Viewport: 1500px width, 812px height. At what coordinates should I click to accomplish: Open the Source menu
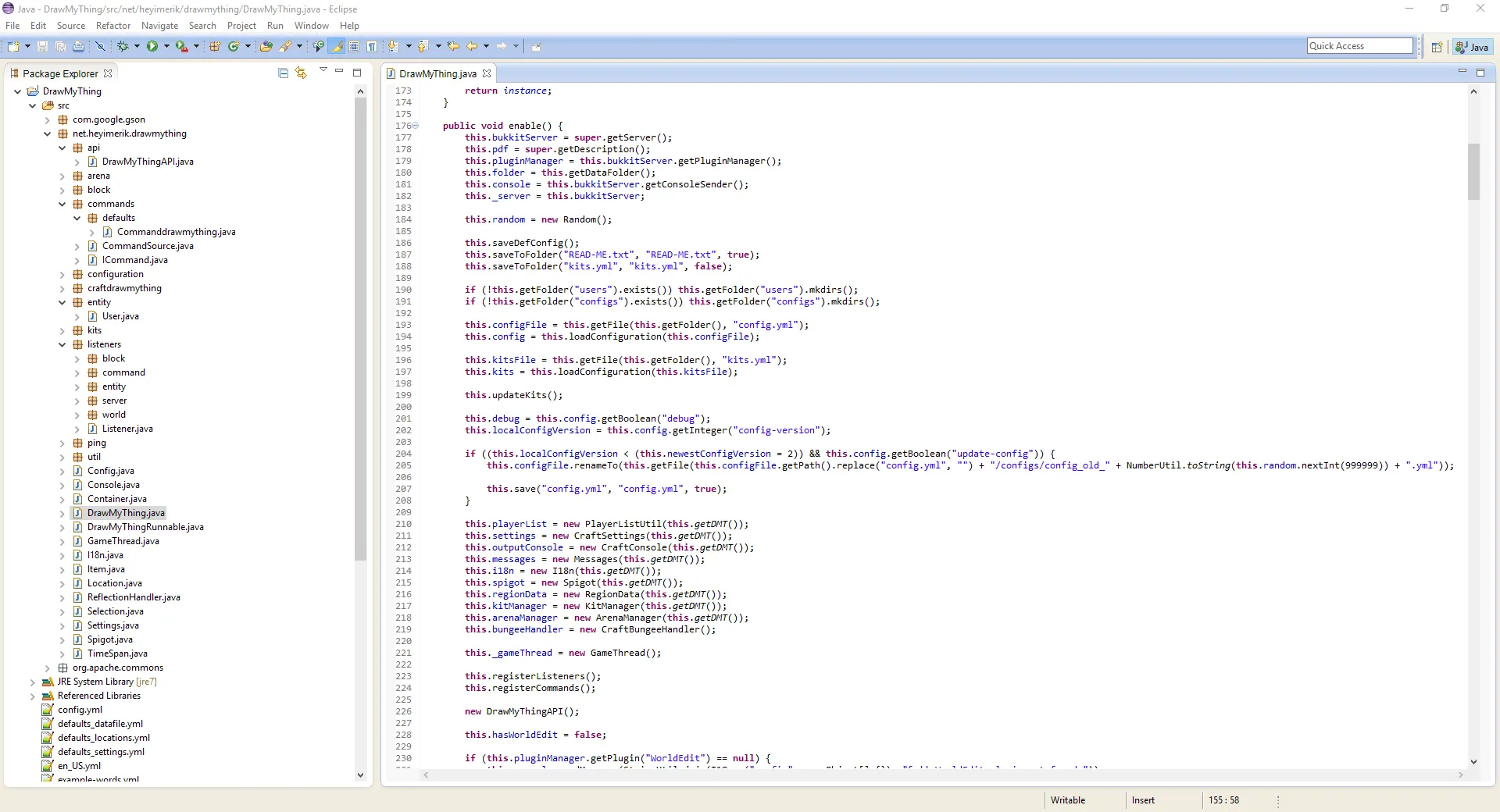(71, 26)
